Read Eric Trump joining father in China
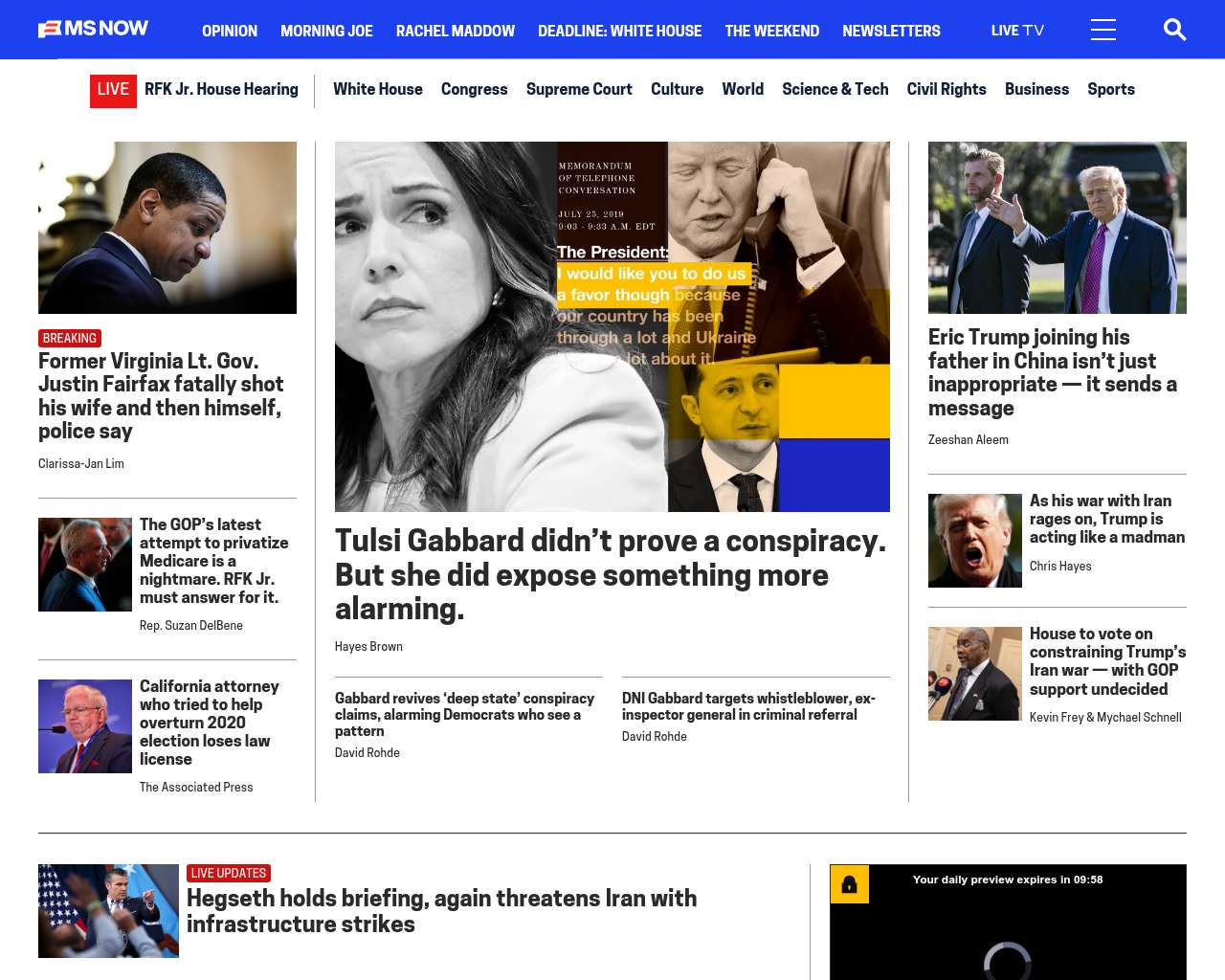This screenshot has height=980, width=1225. coord(1053,372)
